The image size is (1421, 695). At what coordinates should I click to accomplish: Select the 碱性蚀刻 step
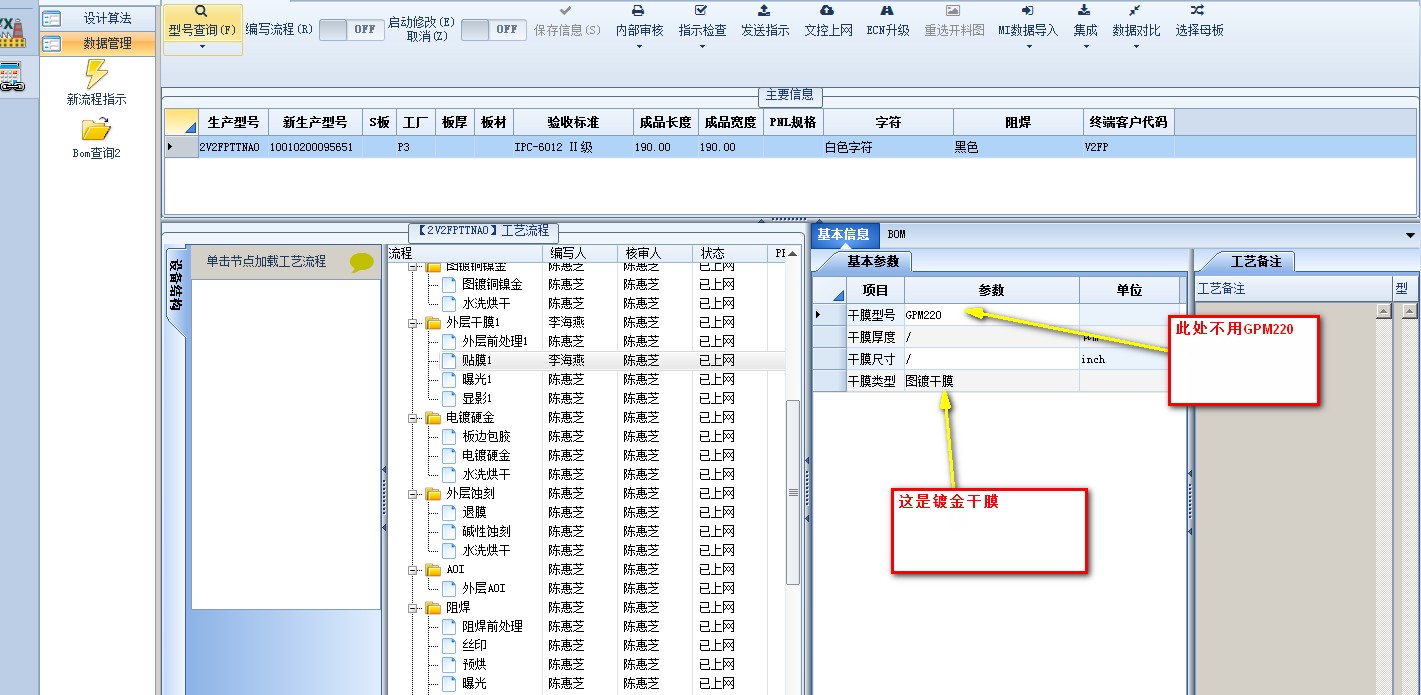(x=486, y=532)
